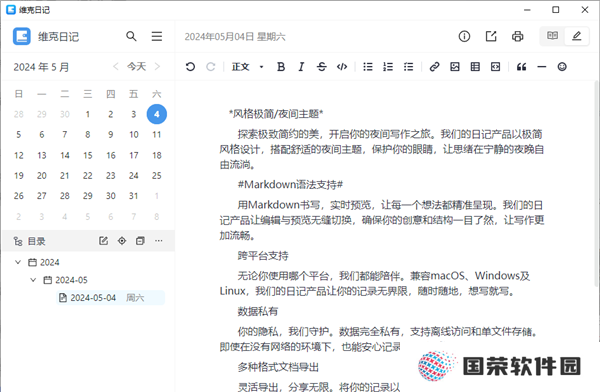This screenshot has width=600, height=392.
Task: Toggle bold formatting
Action: coord(281,67)
